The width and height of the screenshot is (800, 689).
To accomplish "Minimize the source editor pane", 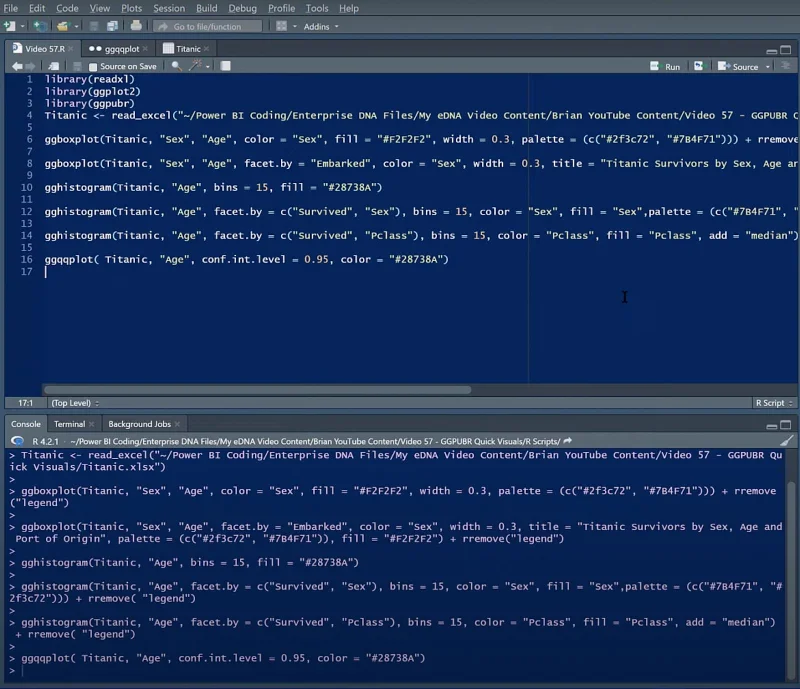I will (771, 50).
